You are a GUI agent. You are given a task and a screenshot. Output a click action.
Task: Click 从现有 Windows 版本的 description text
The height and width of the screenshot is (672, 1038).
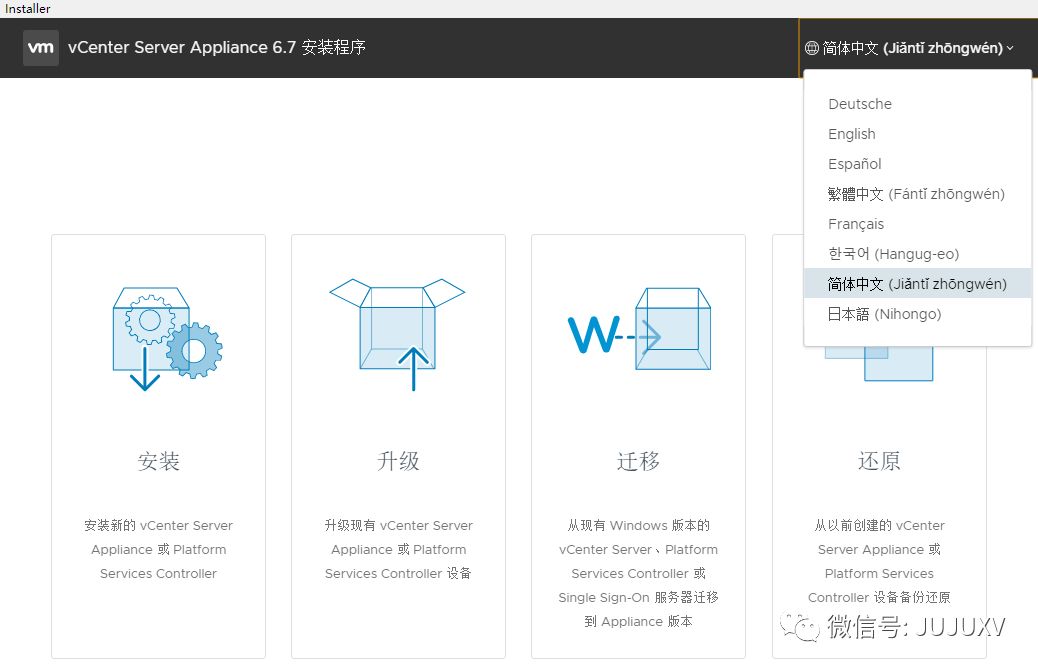[638, 573]
